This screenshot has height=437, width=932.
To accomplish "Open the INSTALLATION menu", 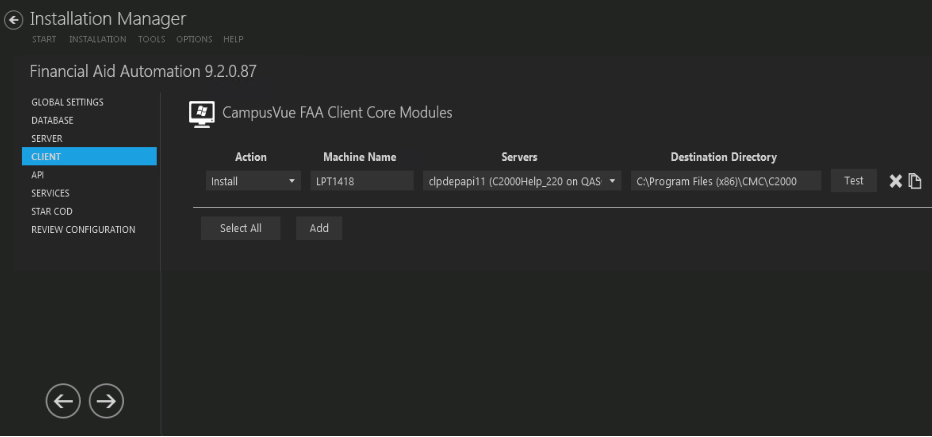I will pos(97,39).
